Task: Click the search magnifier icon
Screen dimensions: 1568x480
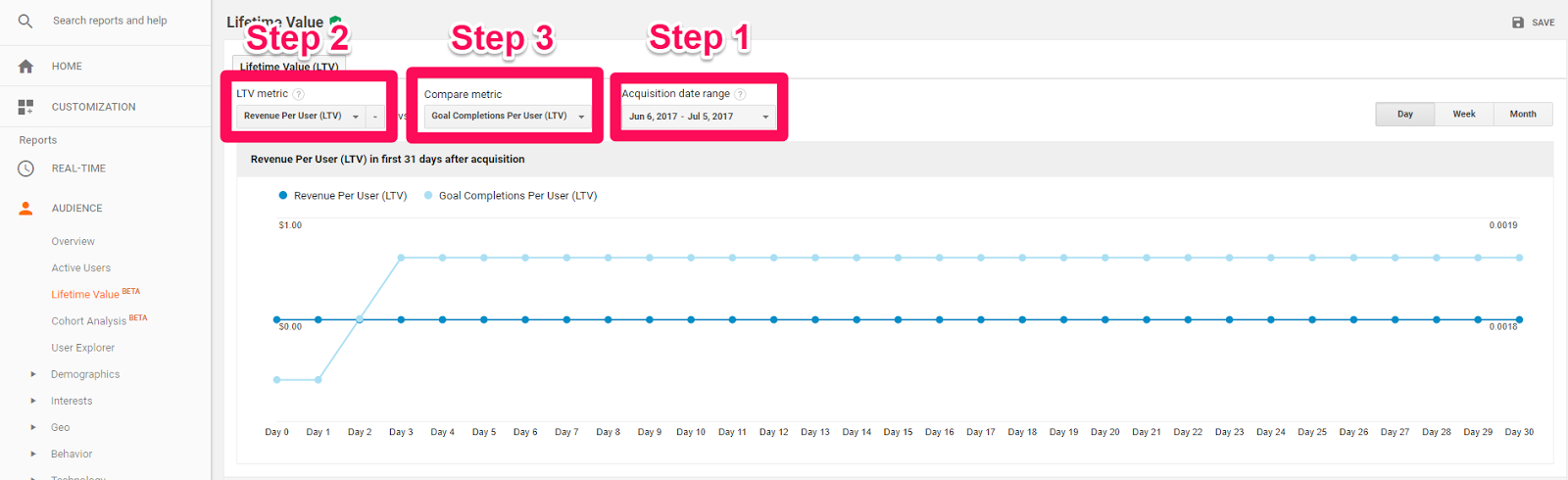Action: (25, 21)
